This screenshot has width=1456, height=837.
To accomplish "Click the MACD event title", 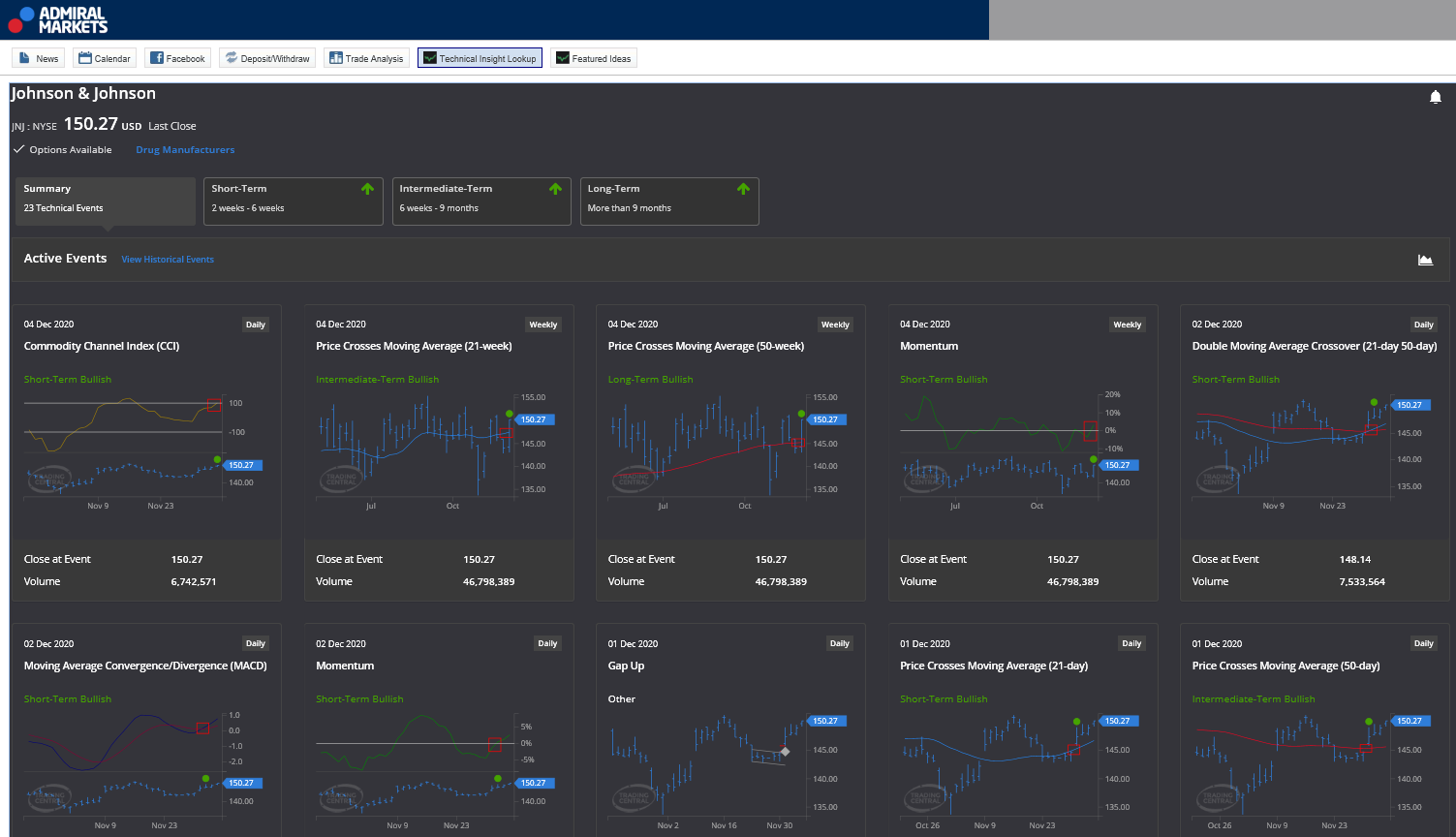I will tap(145, 666).
